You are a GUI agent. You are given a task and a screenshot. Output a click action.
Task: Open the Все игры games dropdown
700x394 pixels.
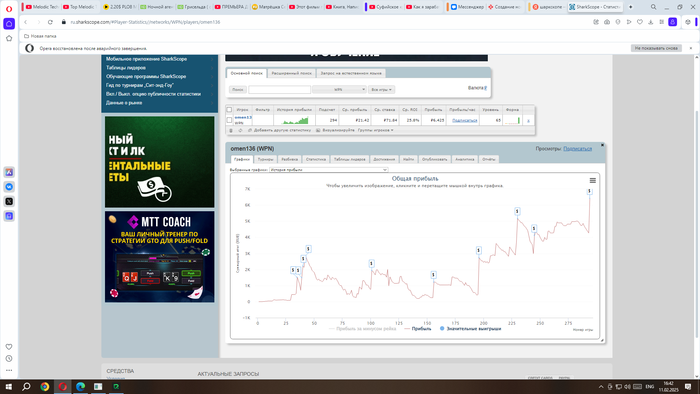(x=381, y=90)
